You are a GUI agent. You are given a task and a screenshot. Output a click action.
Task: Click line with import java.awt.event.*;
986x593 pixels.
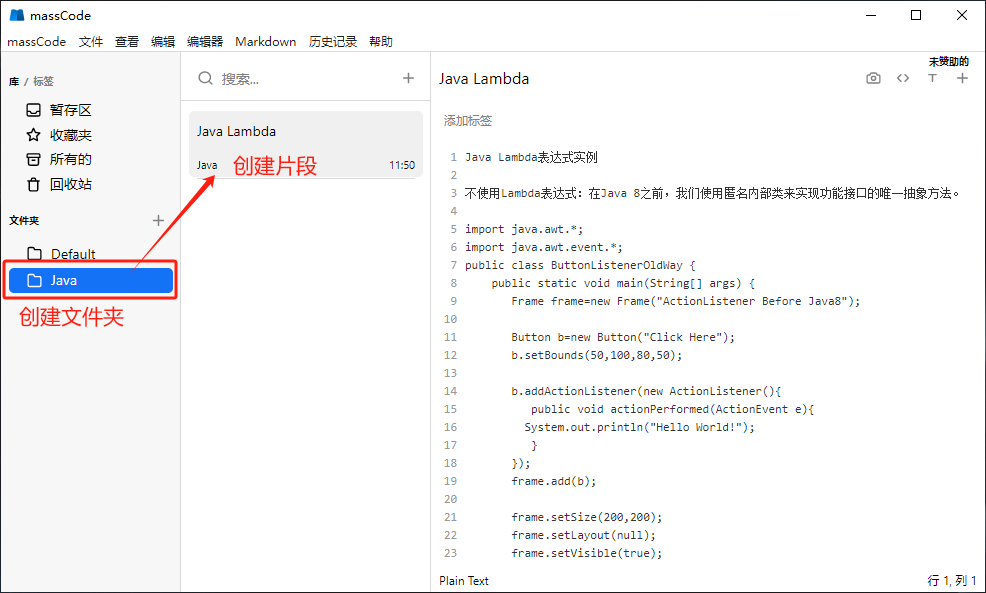544,247
